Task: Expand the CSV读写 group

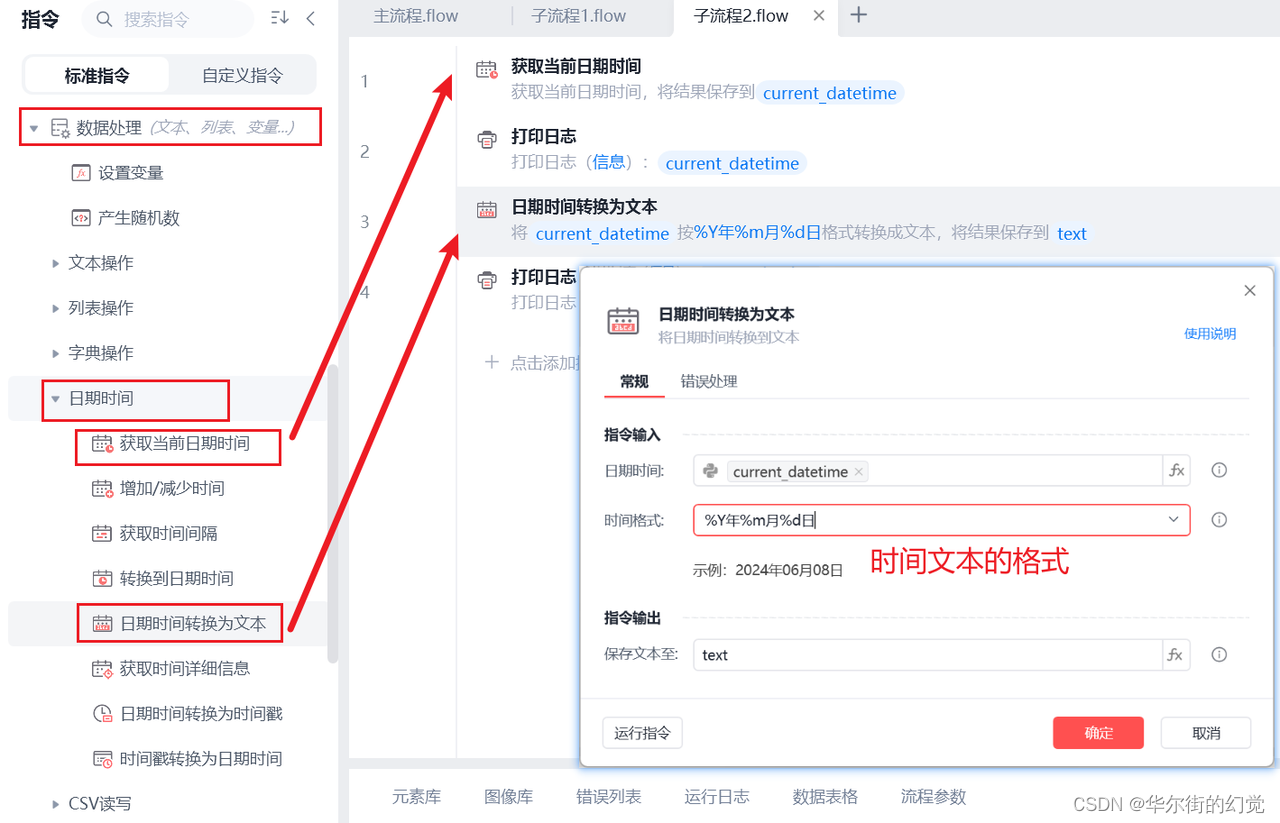Action: coord(56,804)
